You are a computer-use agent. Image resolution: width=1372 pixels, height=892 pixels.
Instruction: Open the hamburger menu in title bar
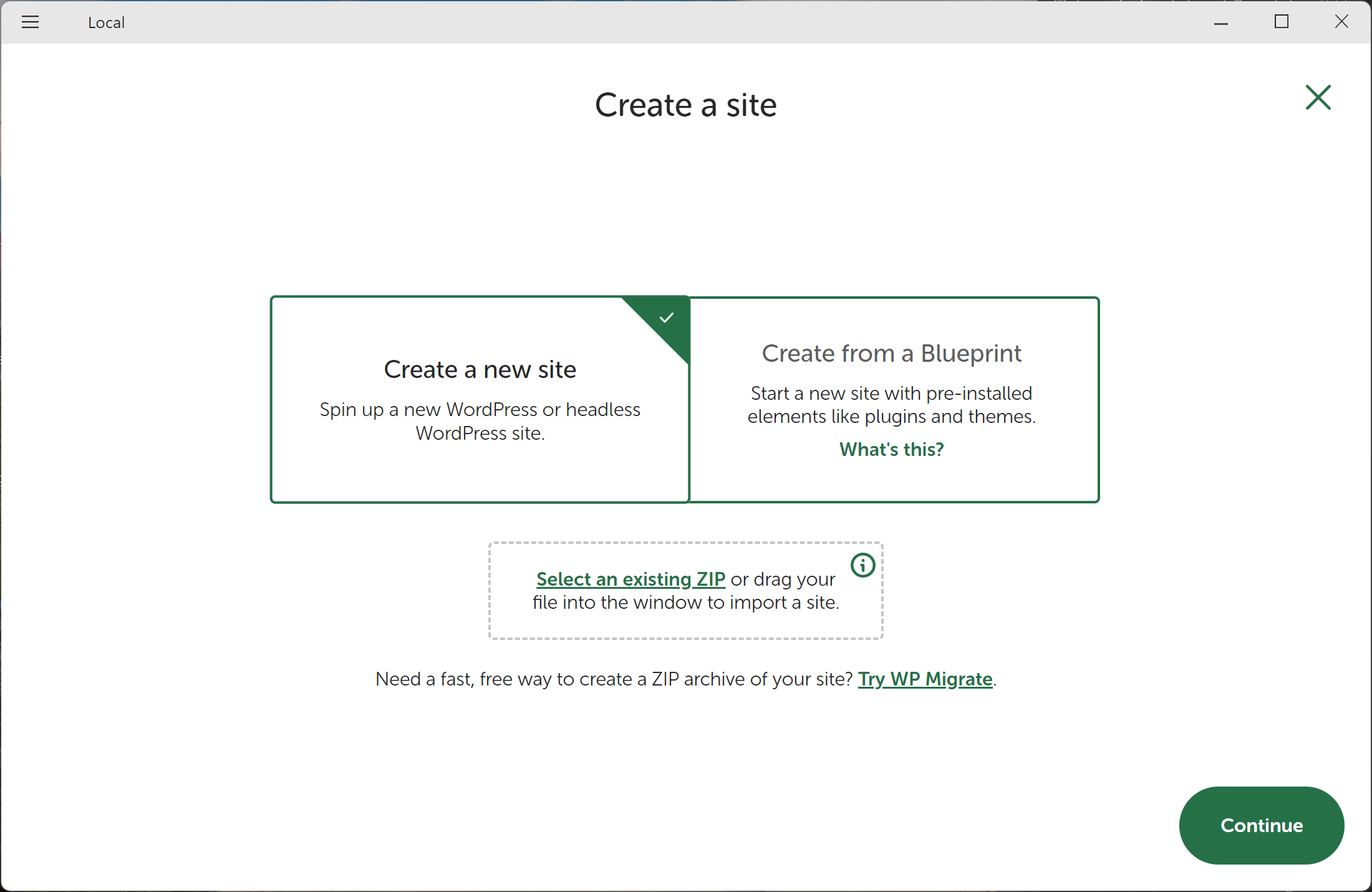pyautogui.click(x=30, y=22)
